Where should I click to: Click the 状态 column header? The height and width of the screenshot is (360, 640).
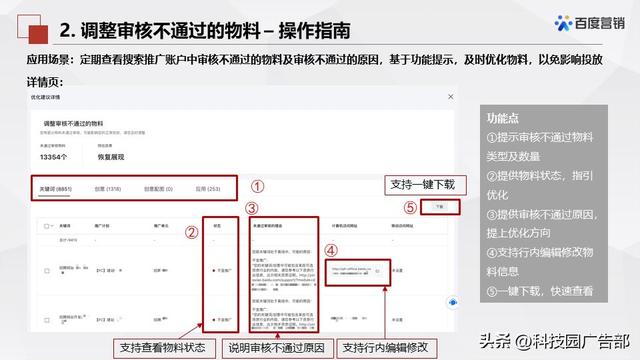click(217, 226)
